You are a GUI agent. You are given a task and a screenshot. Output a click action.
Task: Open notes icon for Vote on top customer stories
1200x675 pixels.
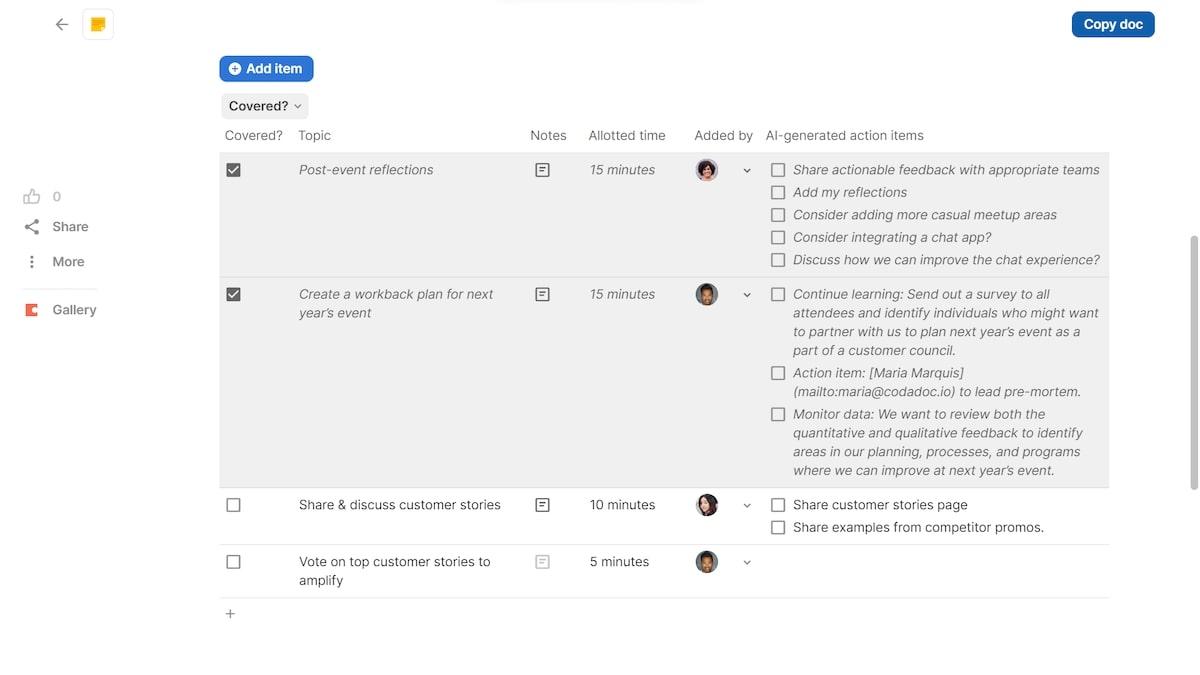point(542,562)
